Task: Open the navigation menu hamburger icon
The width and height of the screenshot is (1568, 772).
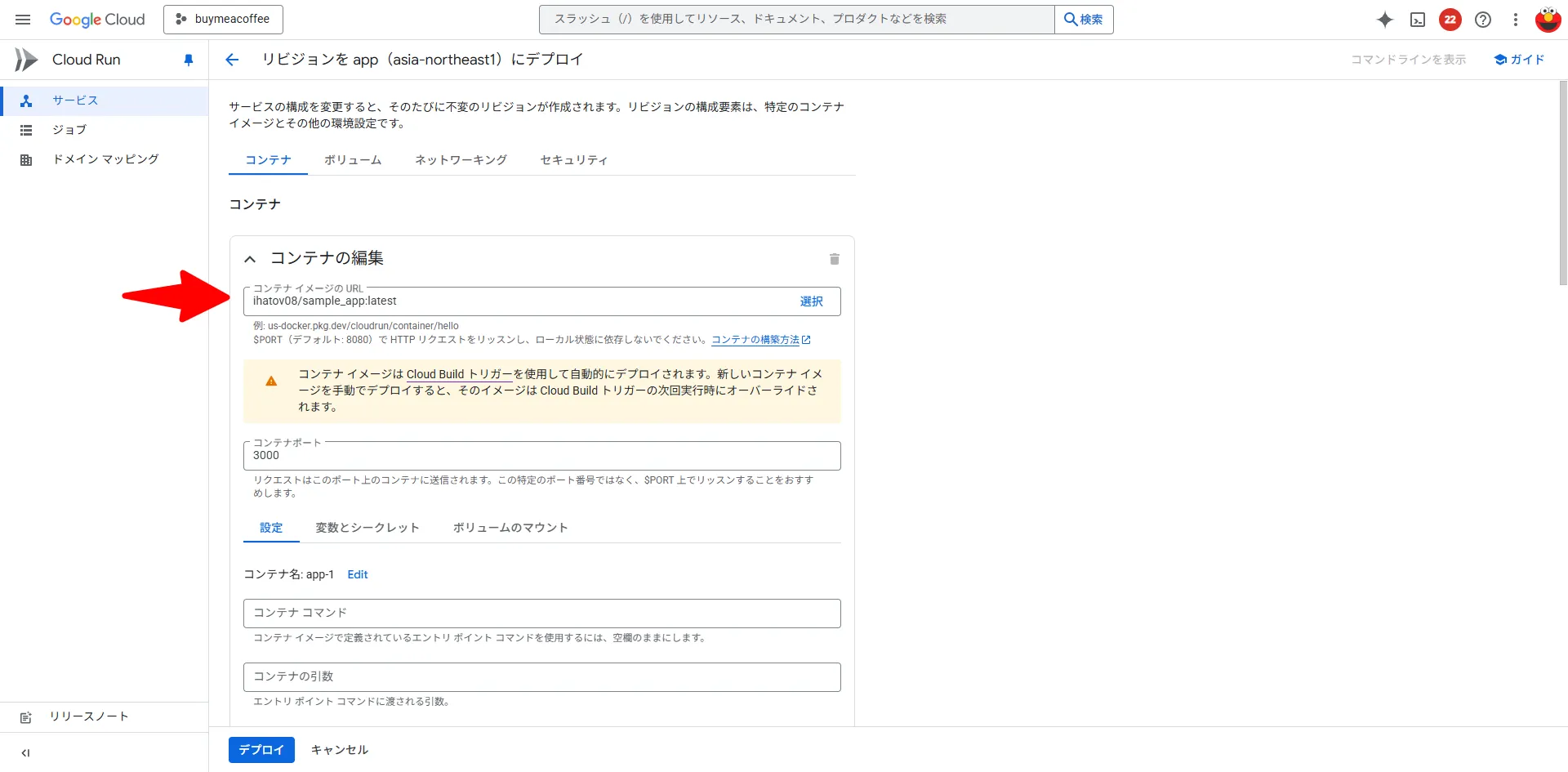Action: click(x=22, y=19)
